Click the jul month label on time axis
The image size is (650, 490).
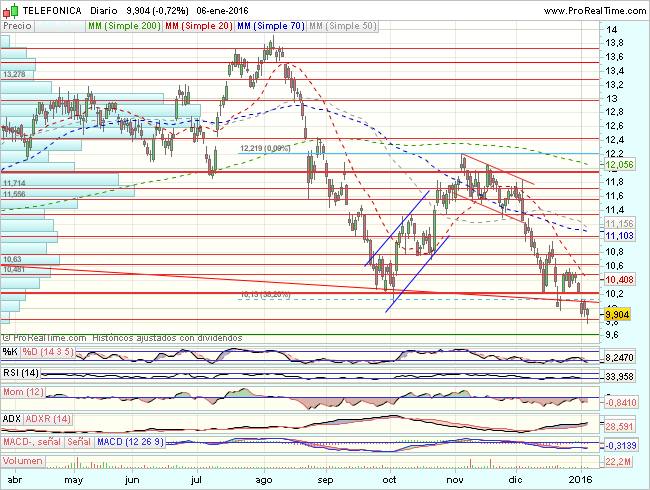click(196, 480)
